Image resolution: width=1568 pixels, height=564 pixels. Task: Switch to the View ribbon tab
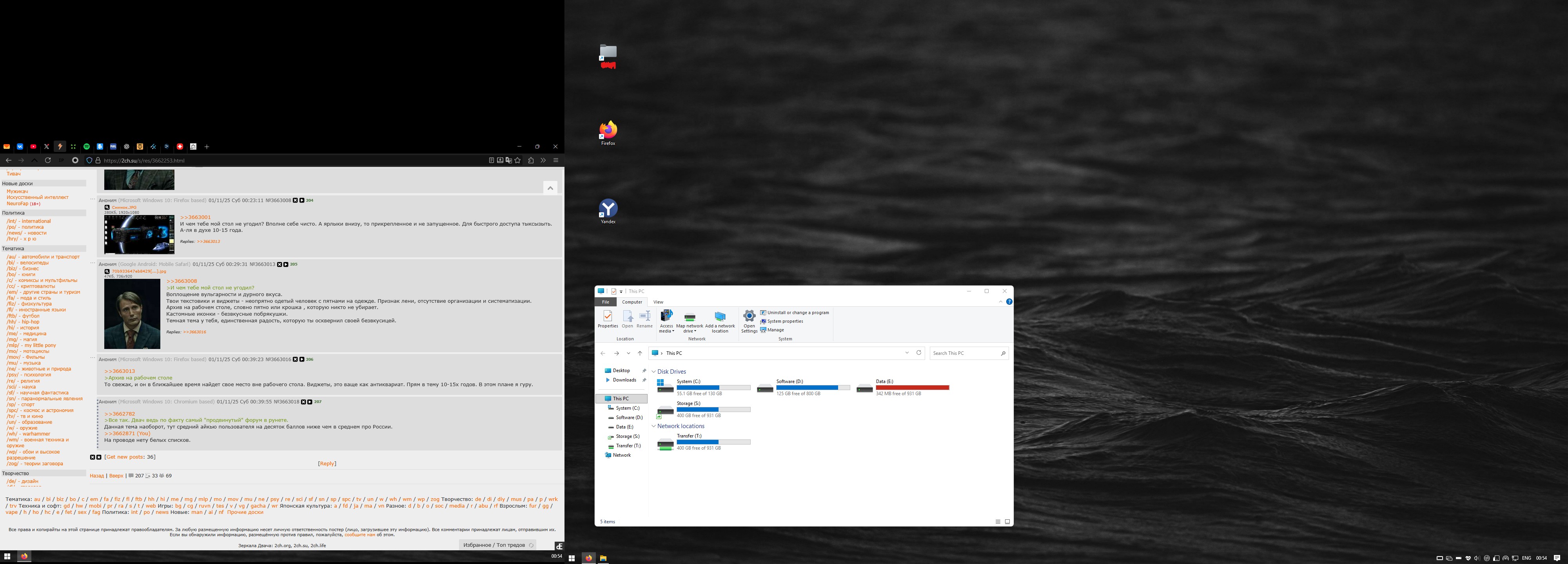point(658,302)
